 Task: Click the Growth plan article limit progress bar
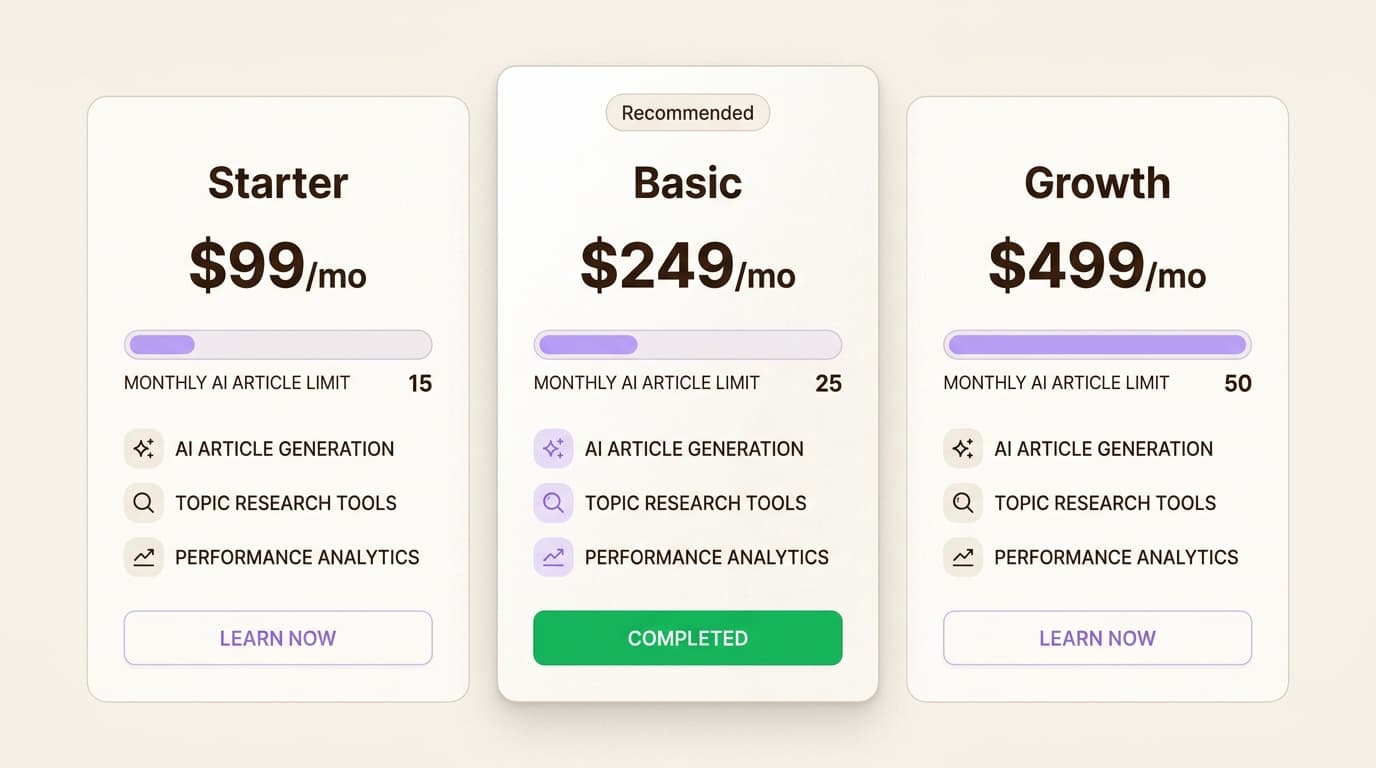pos(1097,345)
